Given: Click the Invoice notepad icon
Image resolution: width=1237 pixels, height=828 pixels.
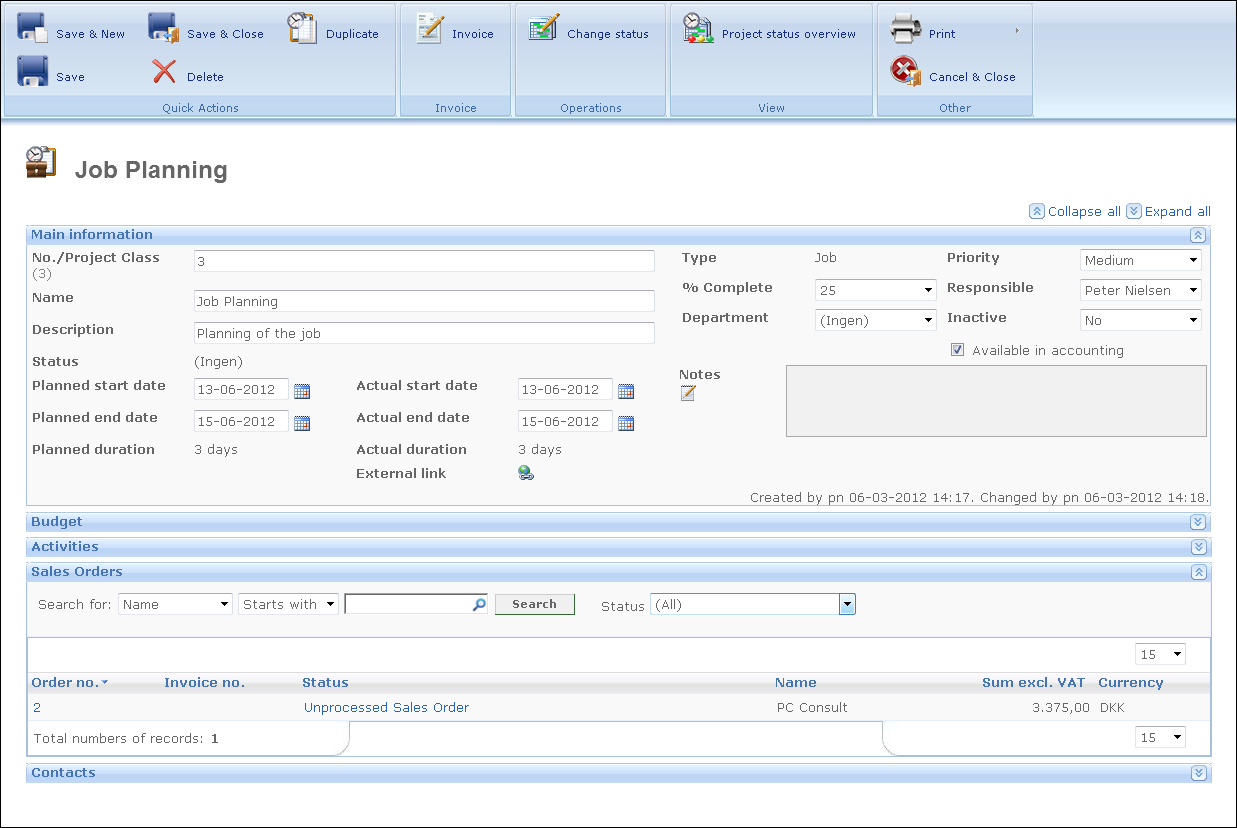Looking at the screenshot, I should [x=430, y=29].
